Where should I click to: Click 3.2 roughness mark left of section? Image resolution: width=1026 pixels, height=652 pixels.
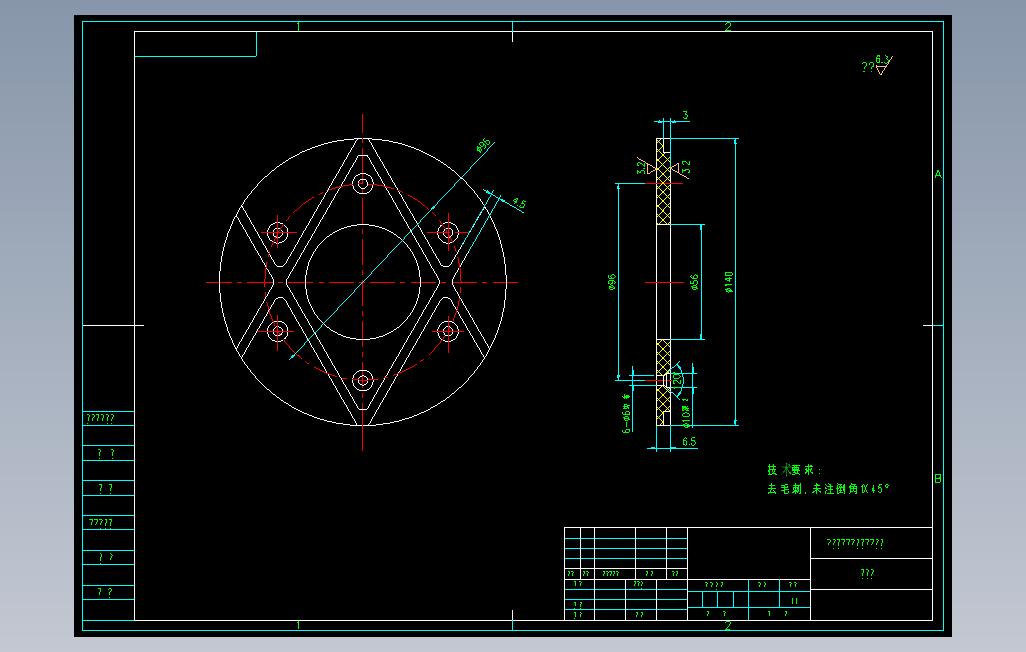644,166
